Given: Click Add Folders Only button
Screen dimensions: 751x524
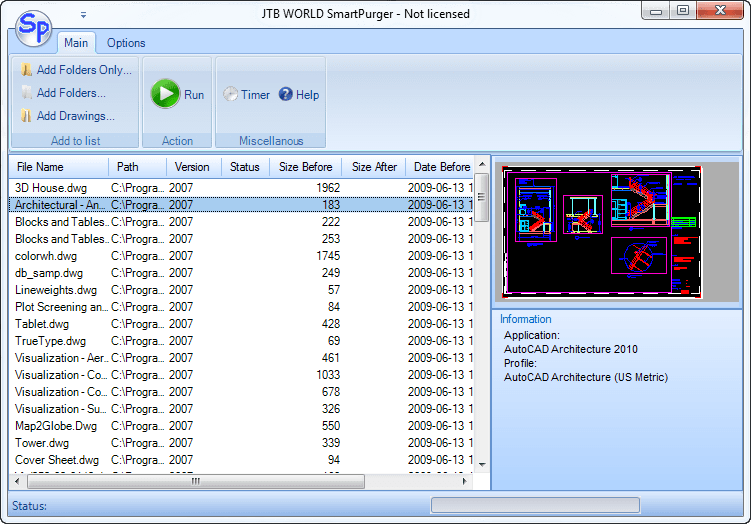Looking at the screenshot, I should pyautogui.click(x=76, y=70).
